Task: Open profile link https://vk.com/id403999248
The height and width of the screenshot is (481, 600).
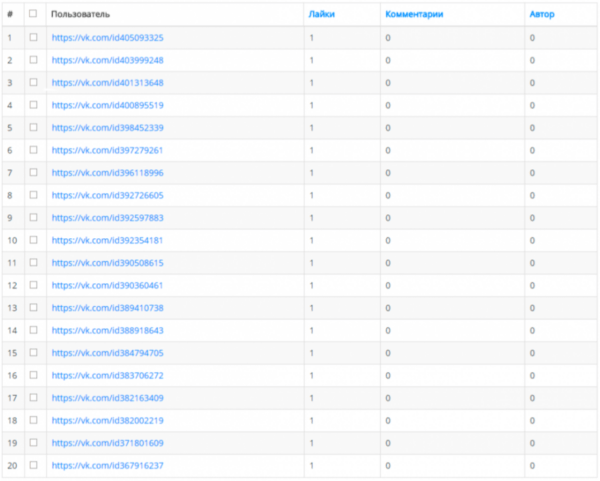Action: [x=108, y=60]
